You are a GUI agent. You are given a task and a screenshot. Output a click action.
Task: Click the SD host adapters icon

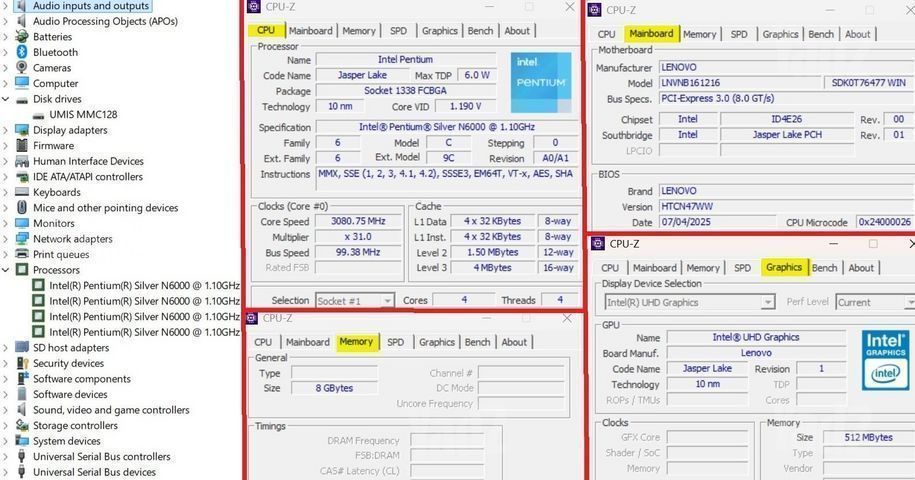click(22, 347)
